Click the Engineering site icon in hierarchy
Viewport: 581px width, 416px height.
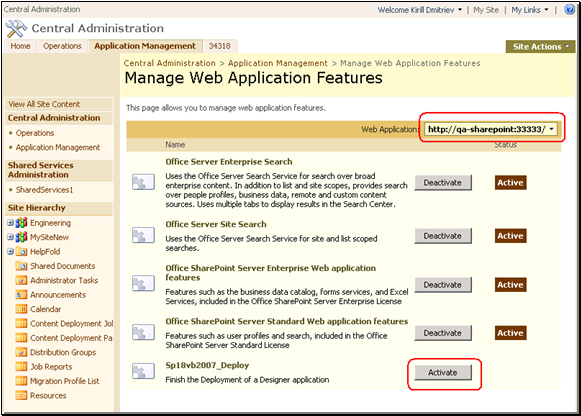[21, 223]
